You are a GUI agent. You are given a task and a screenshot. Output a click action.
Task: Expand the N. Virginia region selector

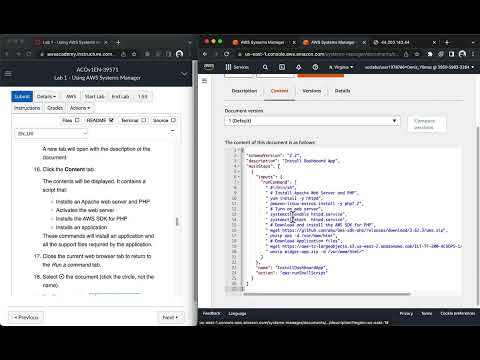pyautogui.click(x=341, y=67)
